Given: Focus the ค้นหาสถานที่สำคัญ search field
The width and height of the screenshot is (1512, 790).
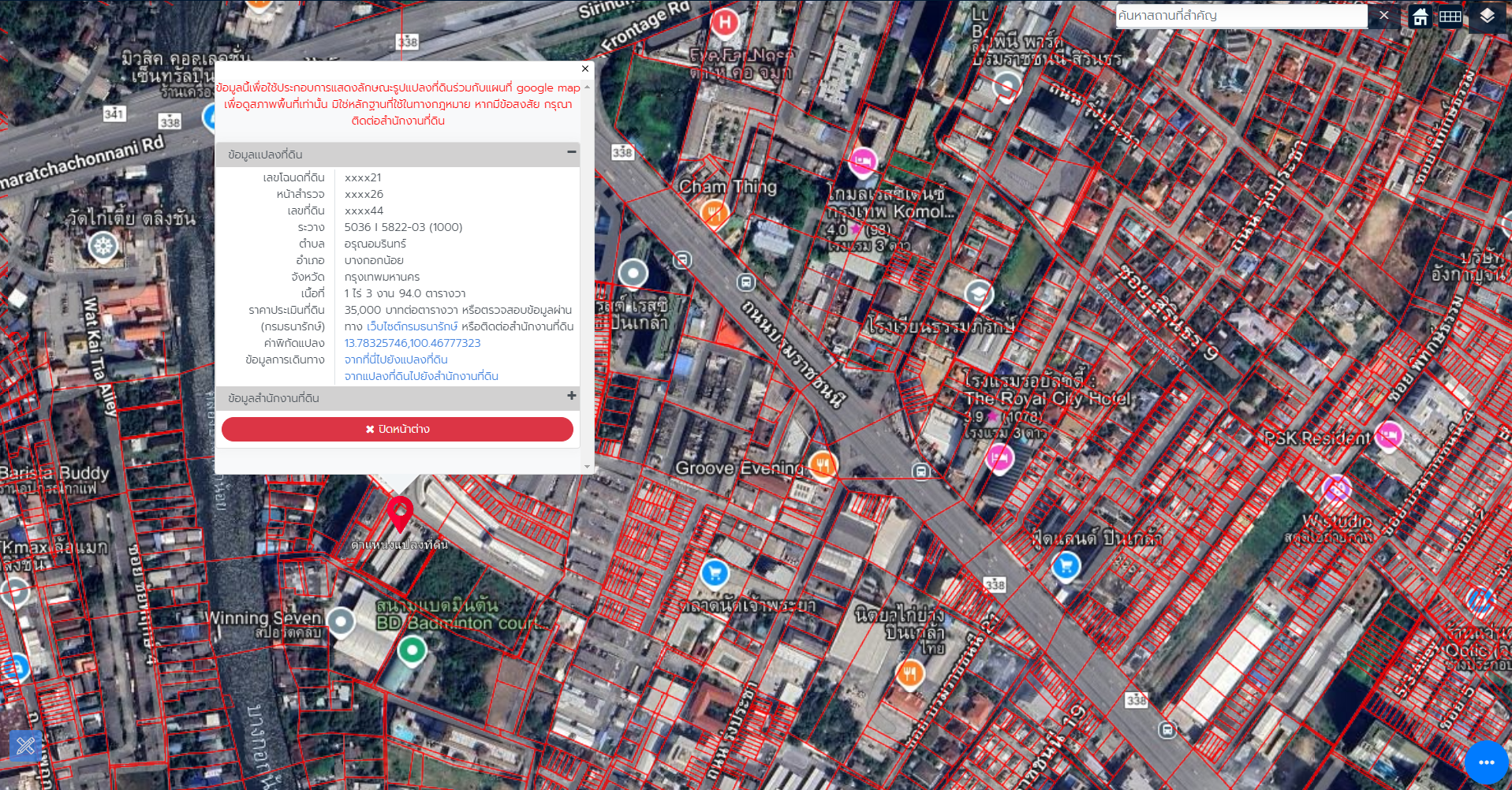Looking at the screenshot, I should click(1241, 16).
